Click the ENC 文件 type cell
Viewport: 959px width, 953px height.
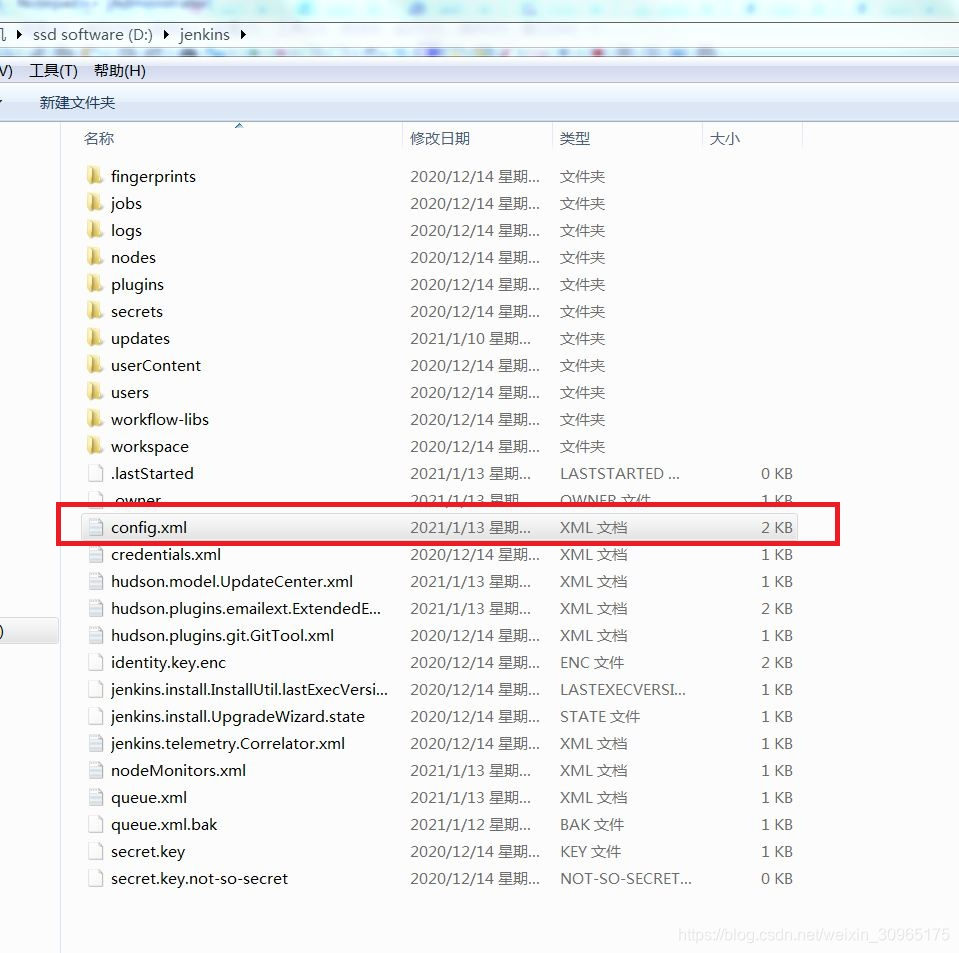tap(592, 662)
